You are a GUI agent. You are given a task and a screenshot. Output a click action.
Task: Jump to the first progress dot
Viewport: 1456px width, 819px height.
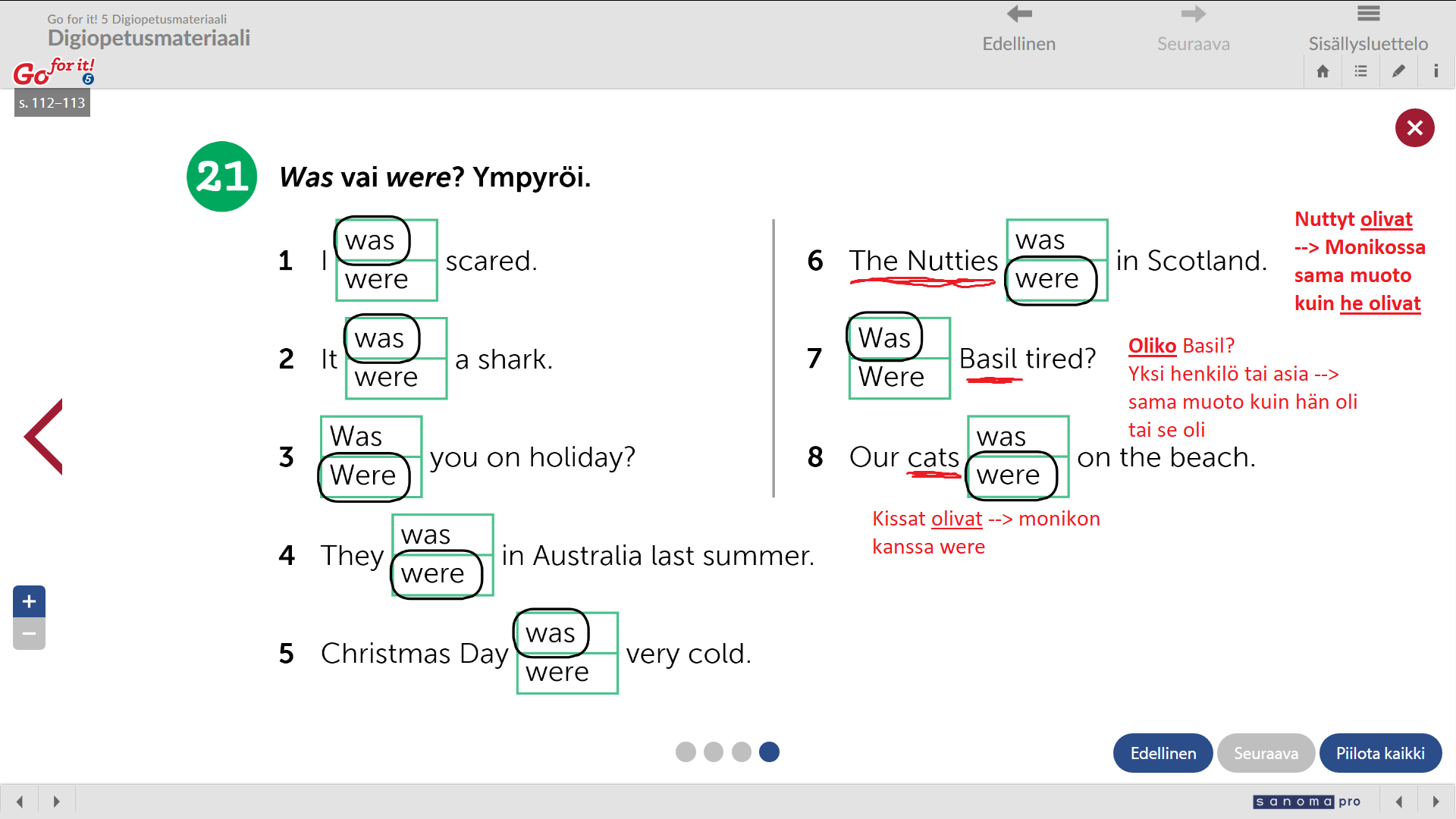pyautogui.click(x=686, y=752)
